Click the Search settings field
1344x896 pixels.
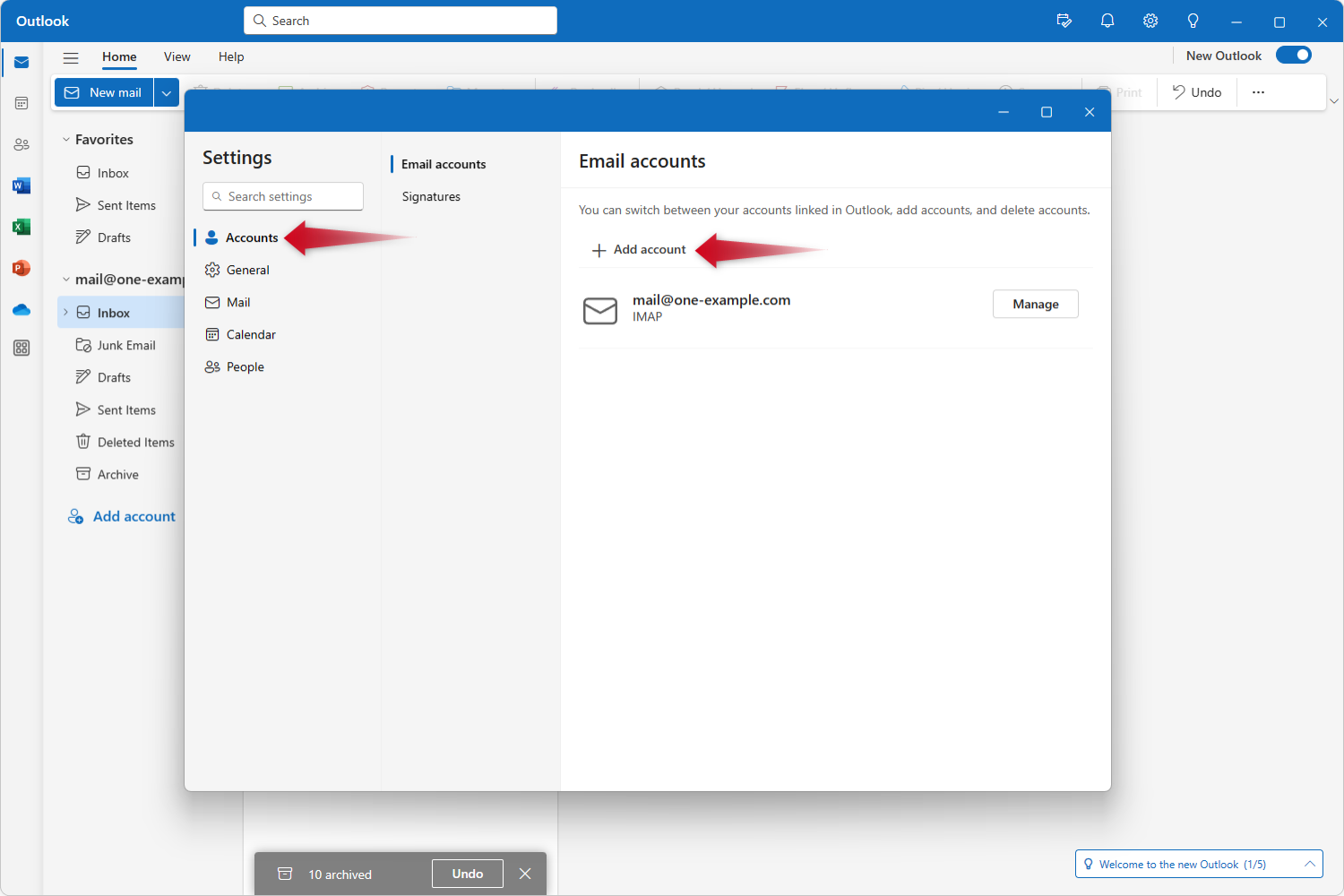(282, 196)
